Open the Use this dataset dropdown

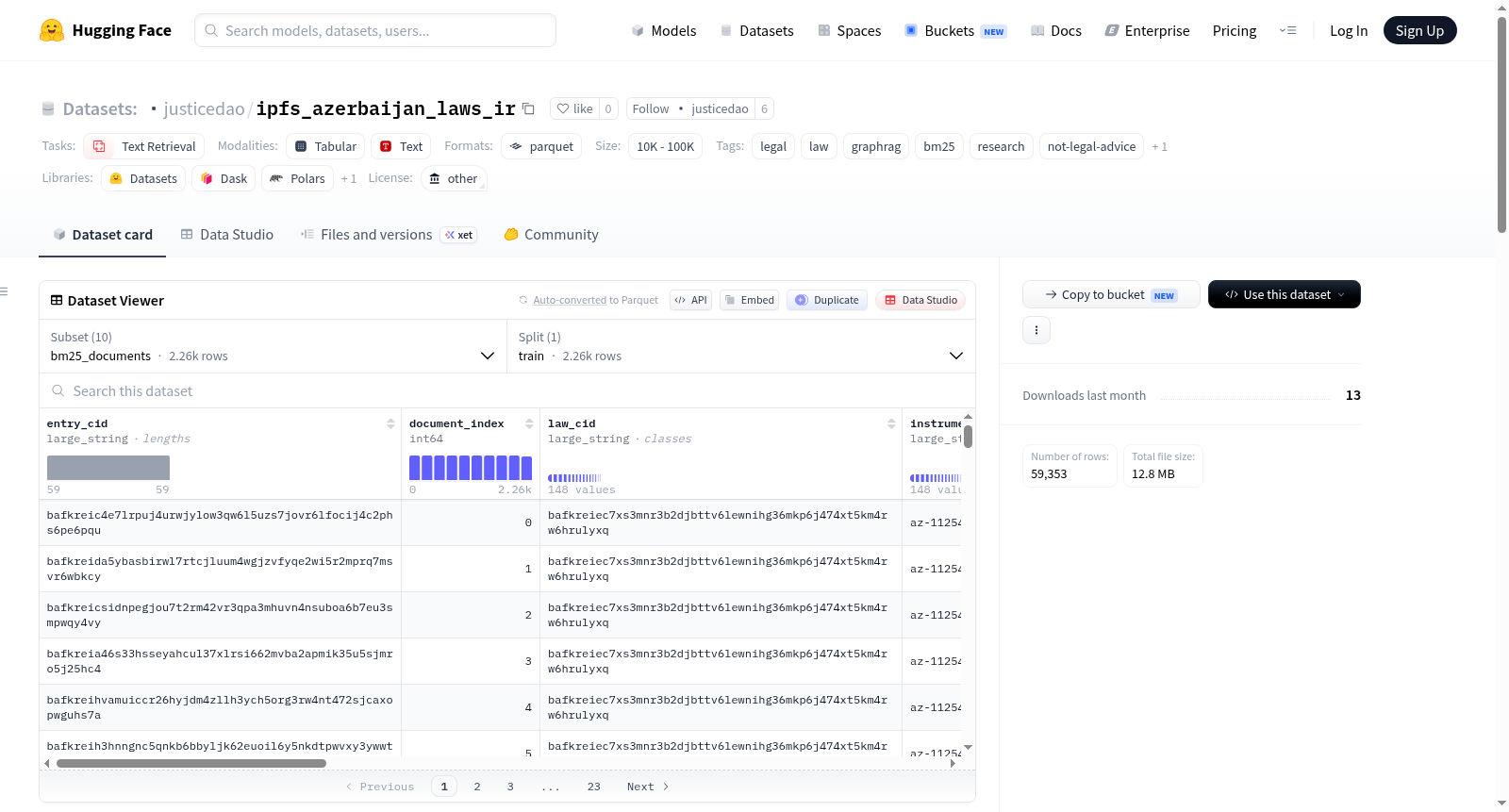tap(1285, 294)
